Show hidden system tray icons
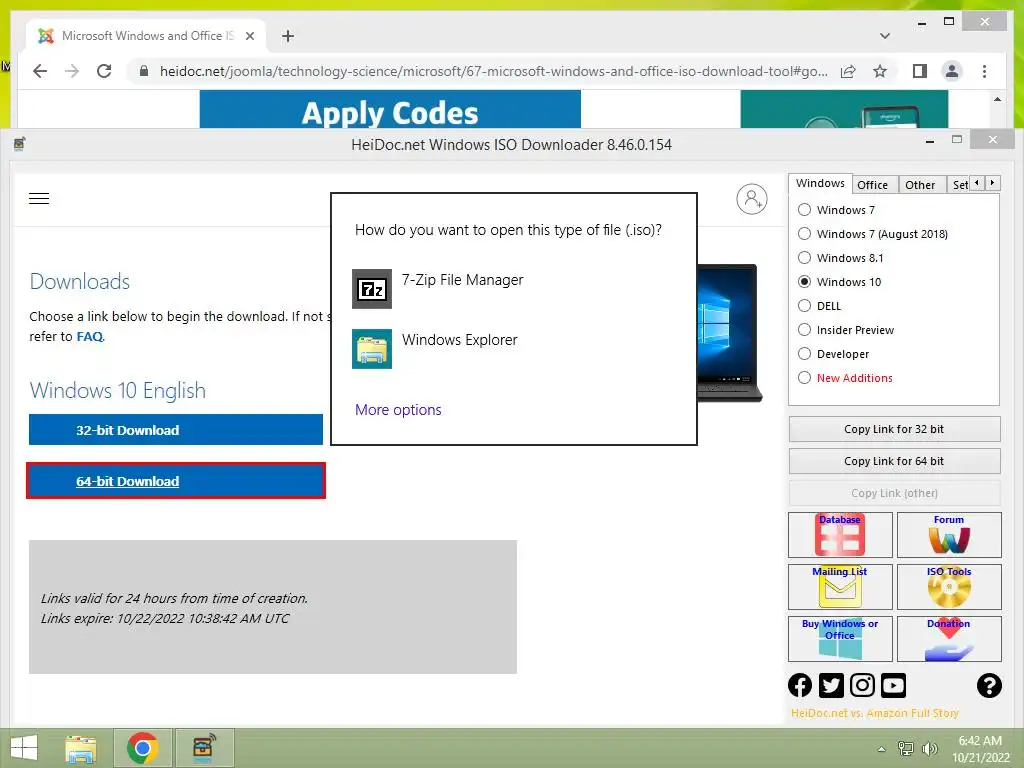The image size is (1024, 768). pos(882,749)
